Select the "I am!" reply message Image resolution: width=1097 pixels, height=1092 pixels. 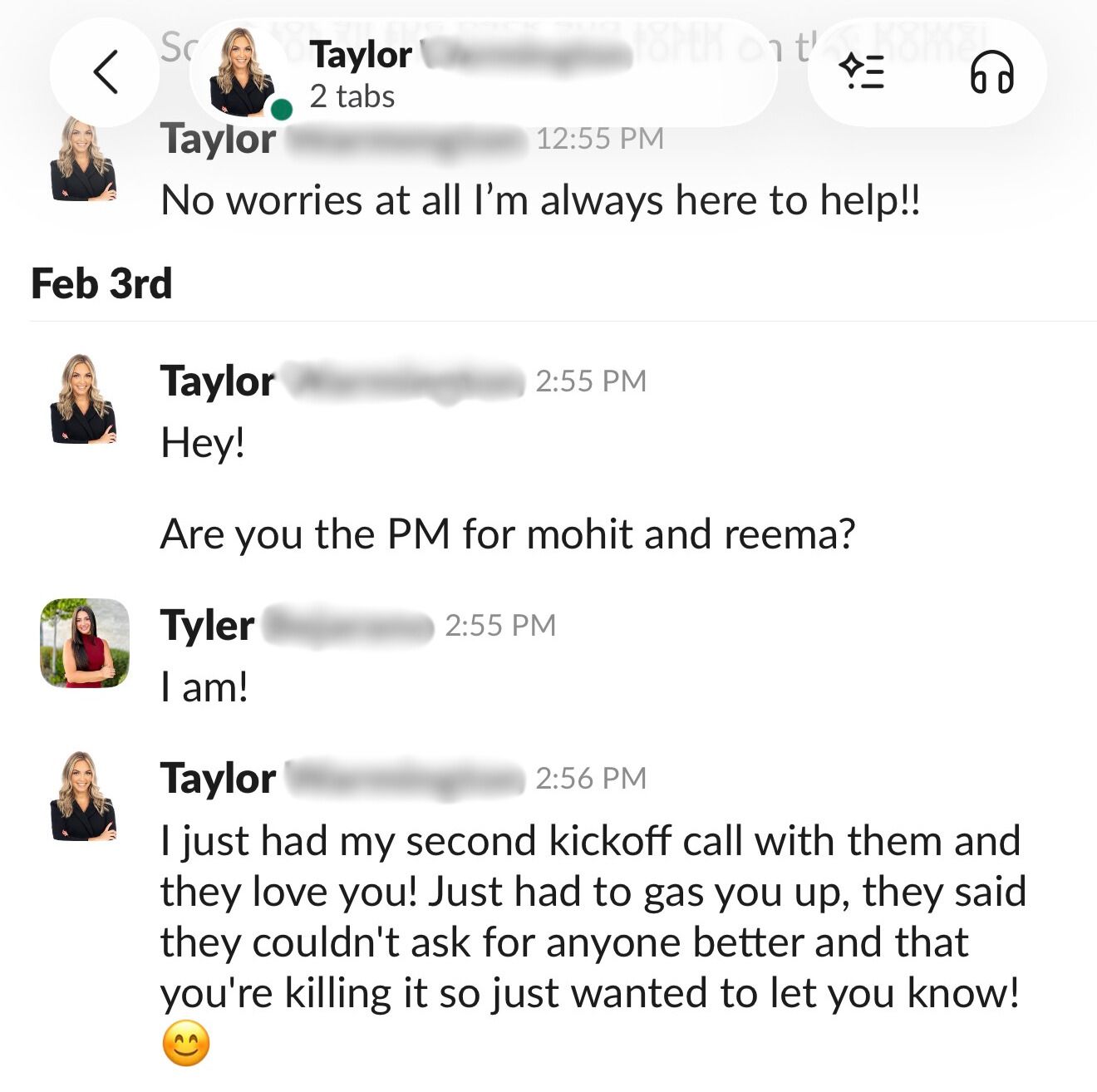click(204, 687)
